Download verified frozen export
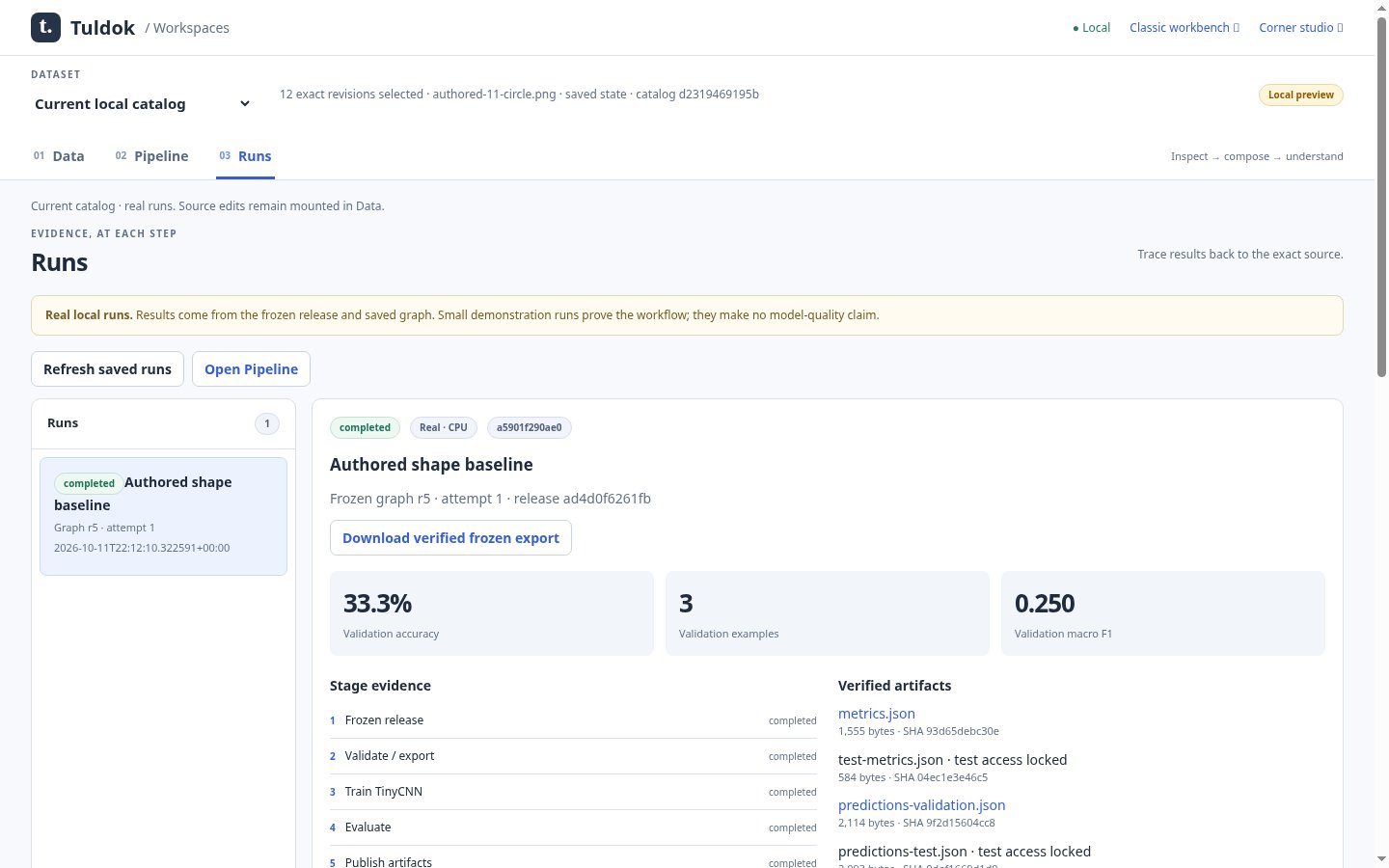This screenshot has height=868, width=1389. click(x=450, y=538)
